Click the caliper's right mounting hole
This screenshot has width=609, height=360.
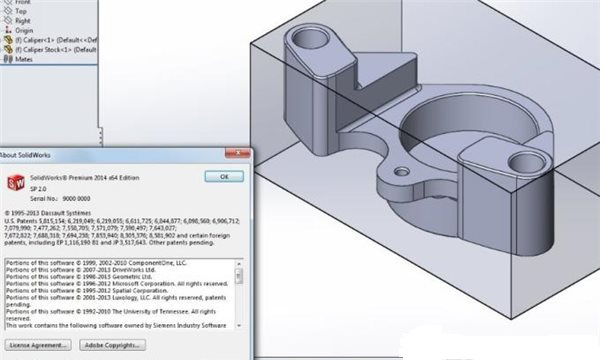click(527, 163)
